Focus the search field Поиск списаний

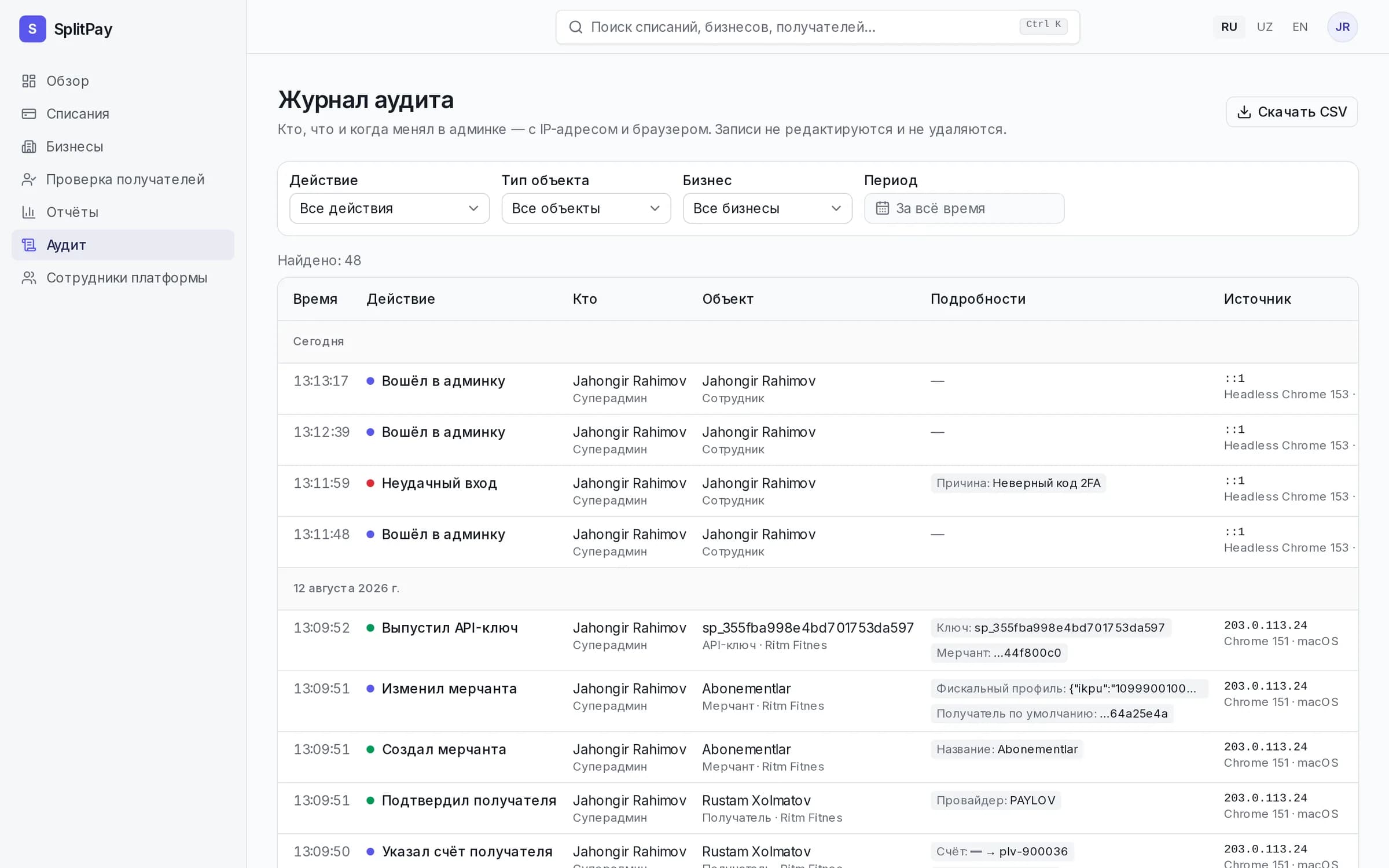[x=817, y=27]
